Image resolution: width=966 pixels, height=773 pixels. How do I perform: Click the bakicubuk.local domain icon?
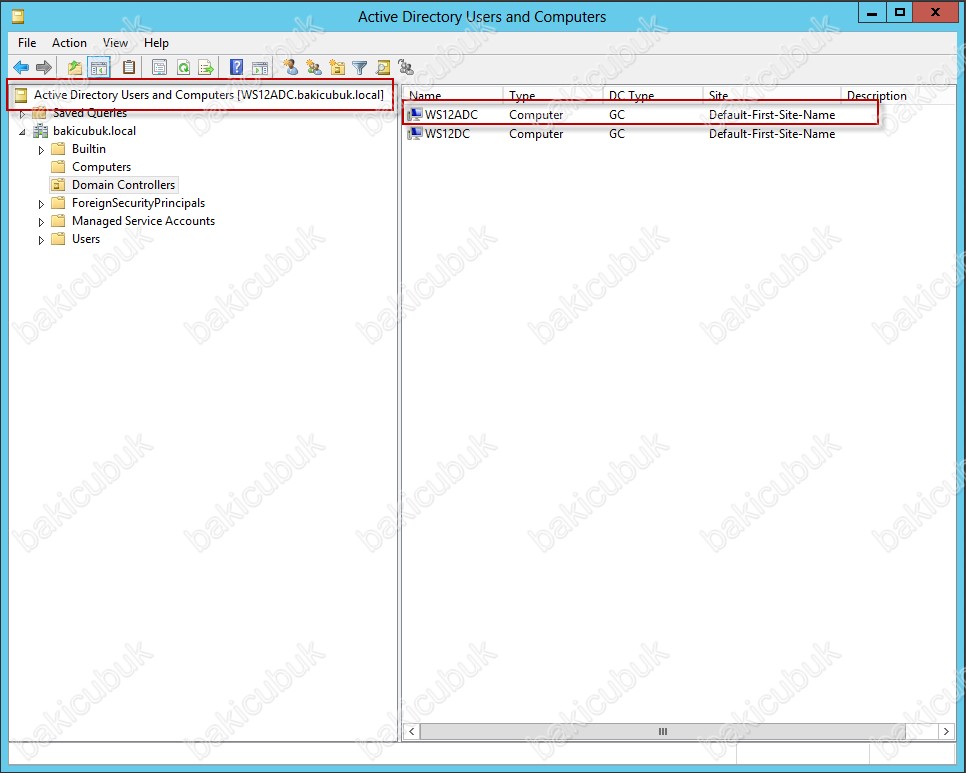(x=41, y=131)
